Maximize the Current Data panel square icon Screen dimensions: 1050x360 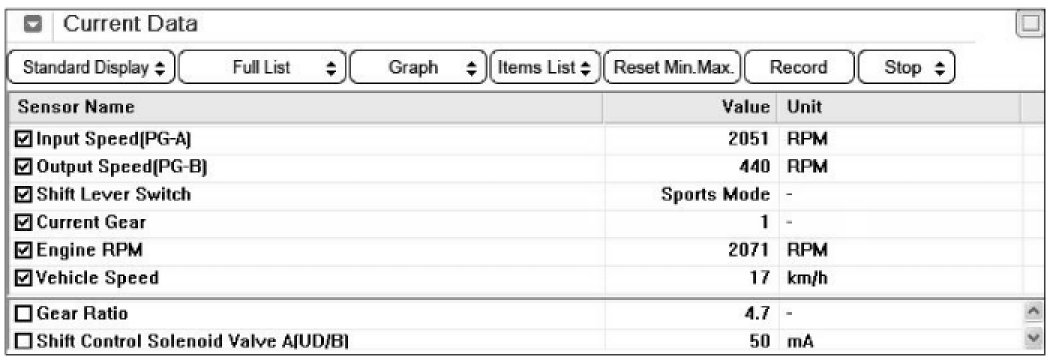click(x=1027, y=26)
